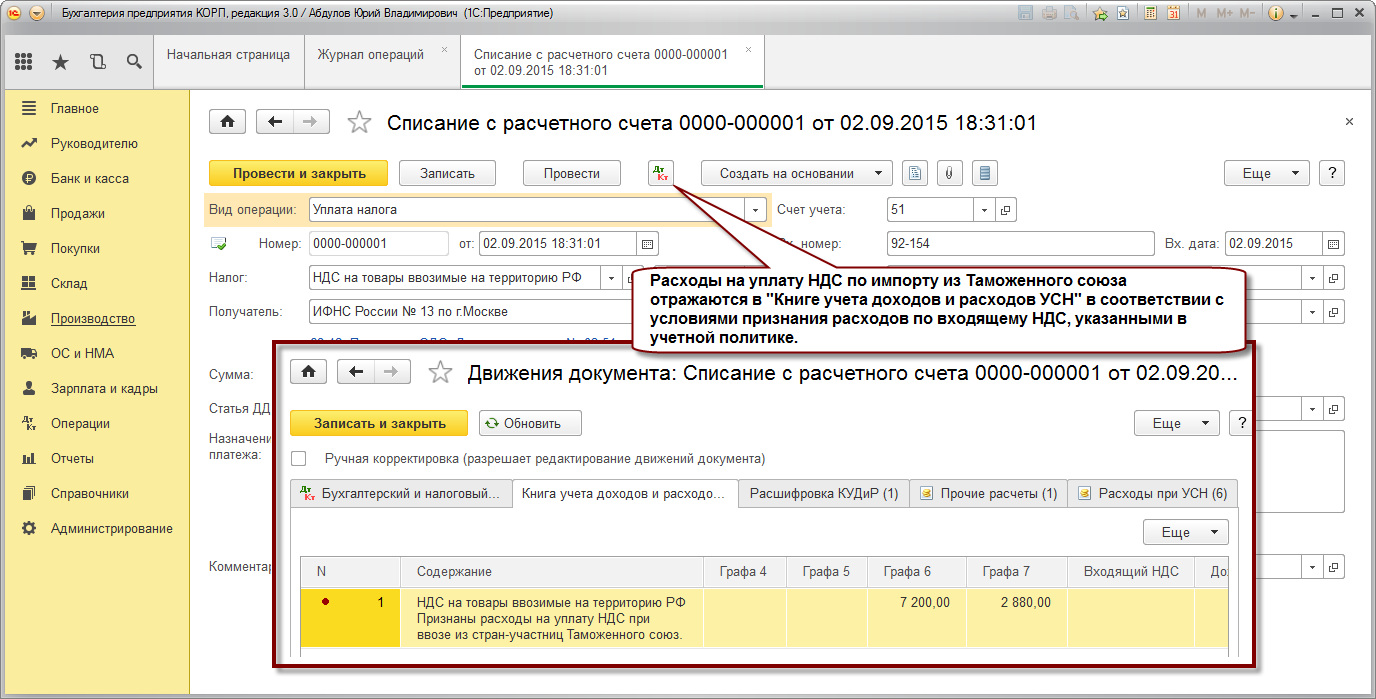Image resolution: width=1376 pixels, height=699 pixels.
Task: Open the Расходы при УСН (6) tab
Action: [x=1153, y=493]
